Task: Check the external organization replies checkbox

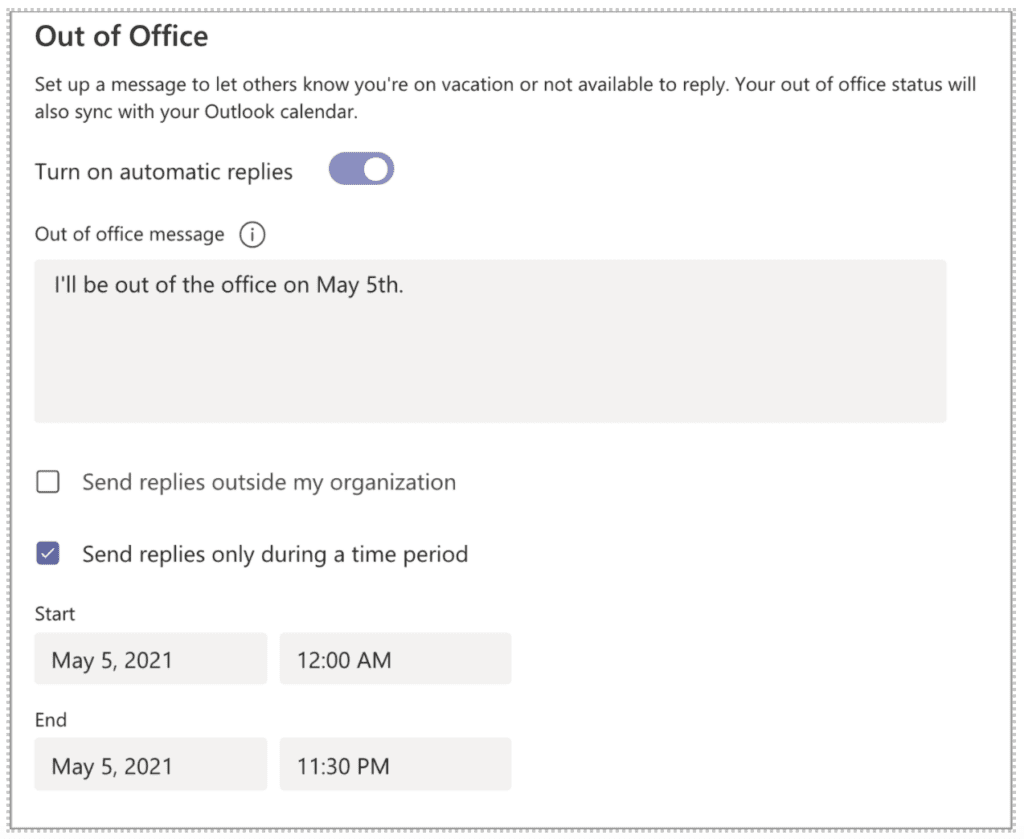Action: click(47, 482)
